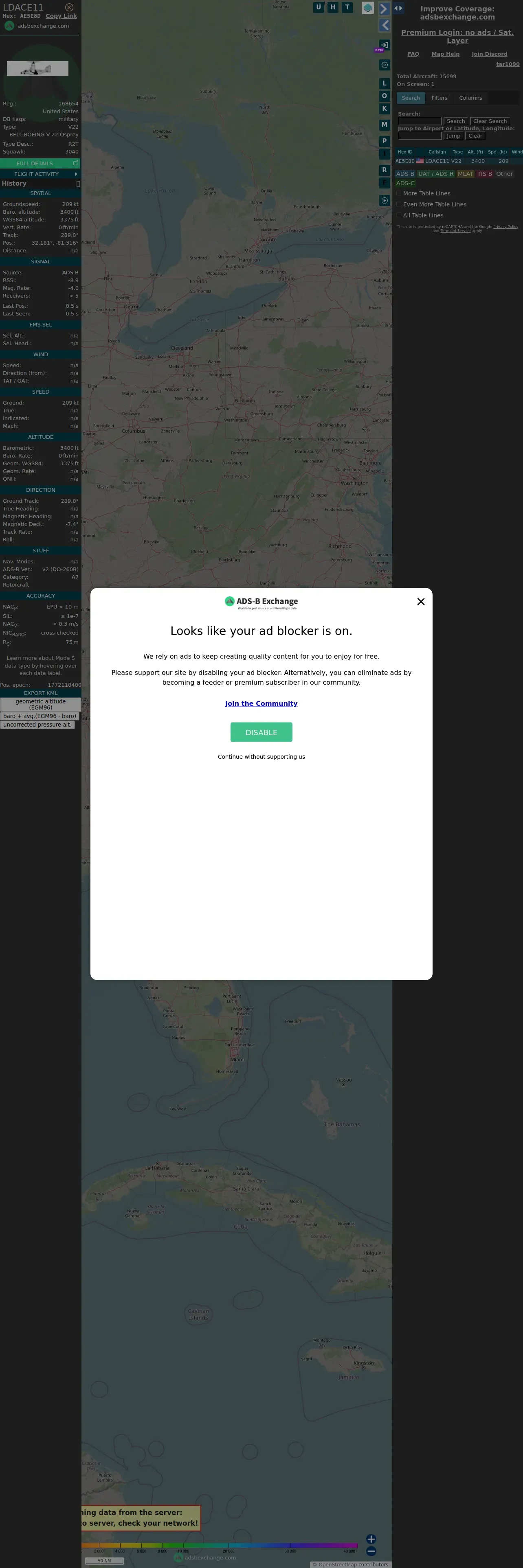This screenshot has width=523, height=1568.
Task: Toggle the M map button
Action: tap(384, 125)
